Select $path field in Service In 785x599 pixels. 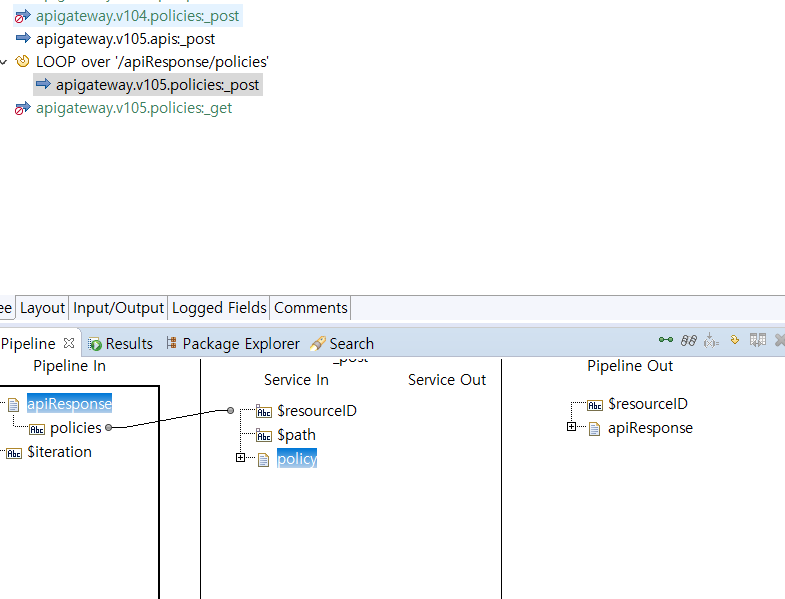(296, 435)
